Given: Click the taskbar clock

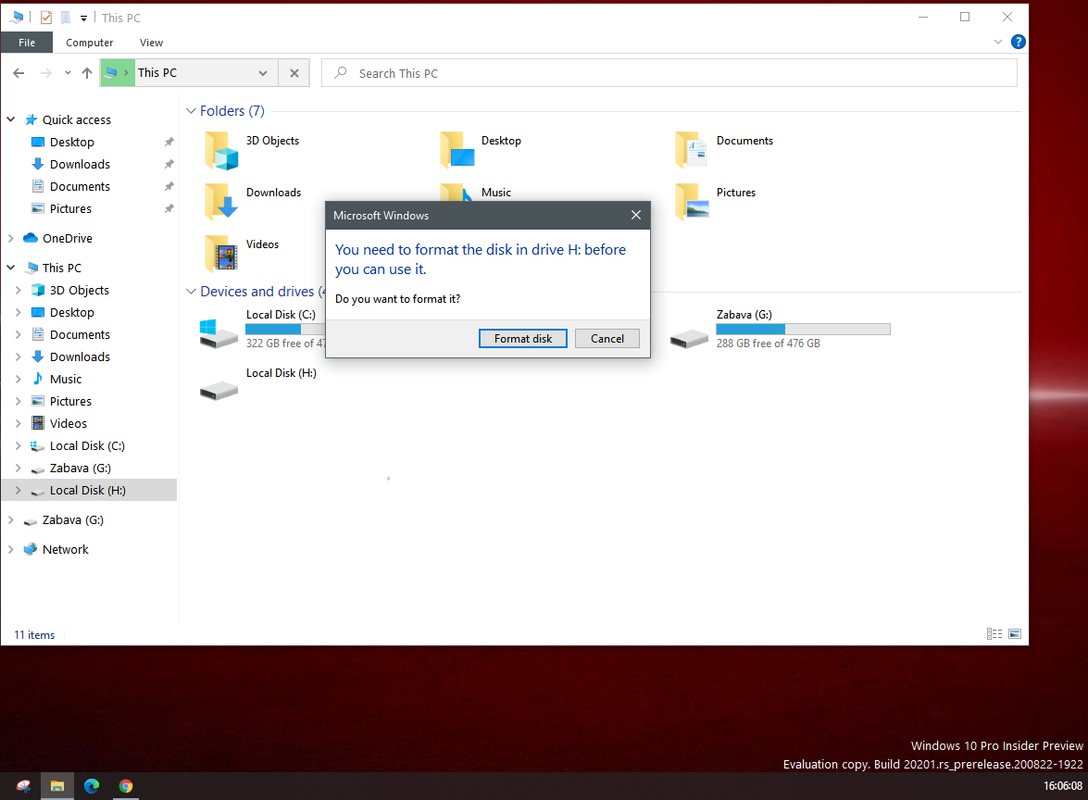Looking at the screenshot, I should 1062,785.
